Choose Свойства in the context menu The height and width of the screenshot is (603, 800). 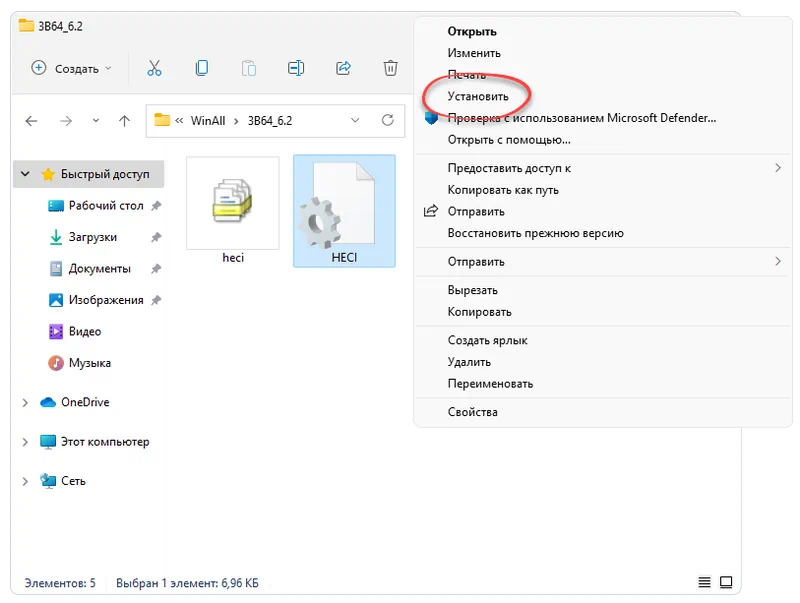pos(472,412)
